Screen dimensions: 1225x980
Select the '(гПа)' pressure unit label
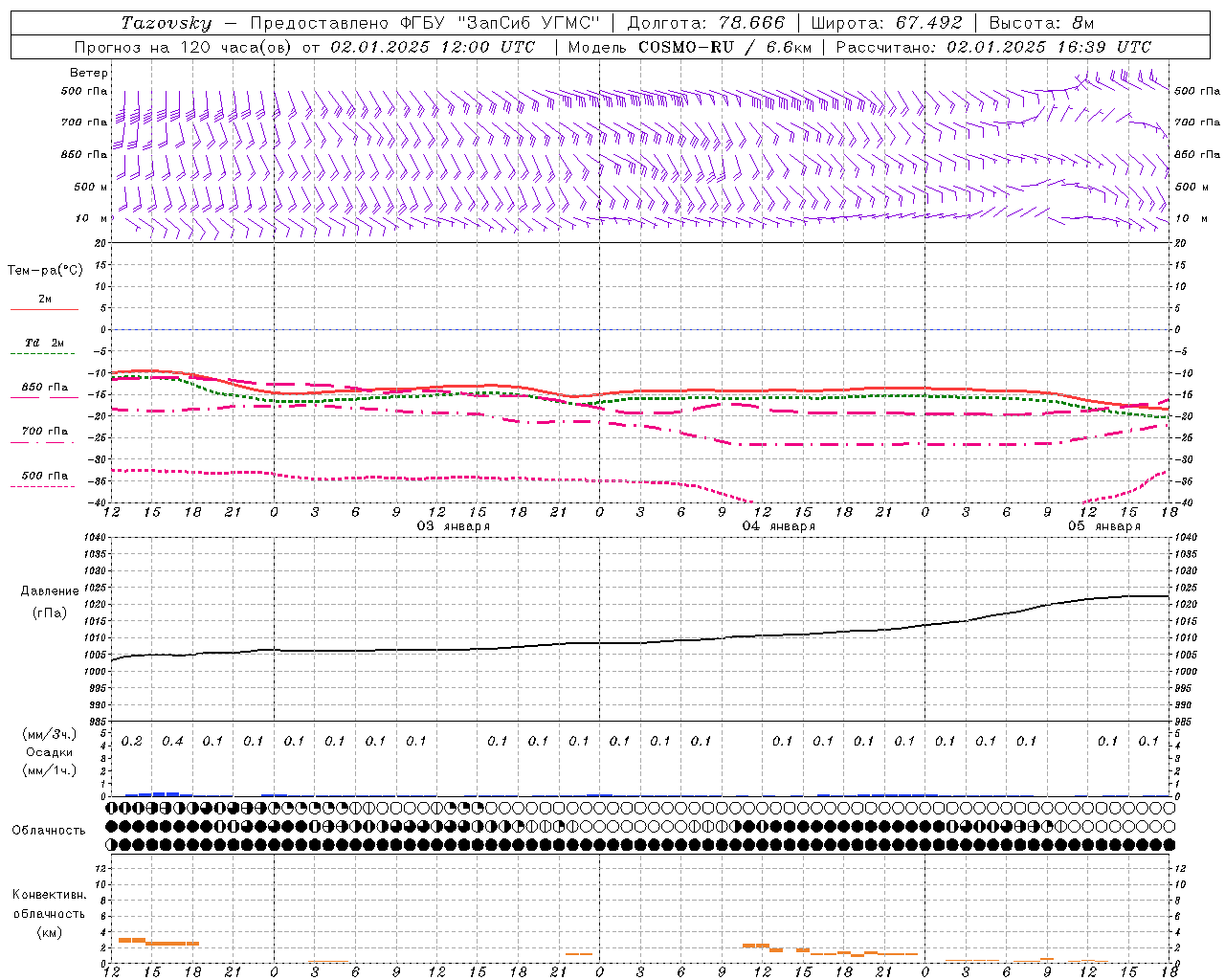[x=50, y=613]
